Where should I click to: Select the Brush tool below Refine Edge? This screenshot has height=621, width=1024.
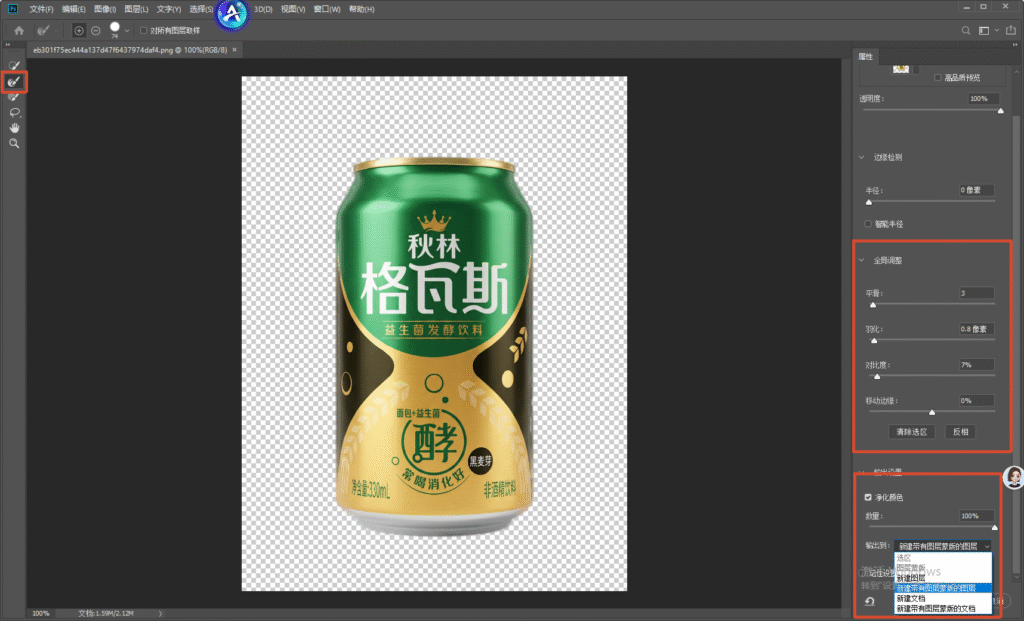[14, 97]
